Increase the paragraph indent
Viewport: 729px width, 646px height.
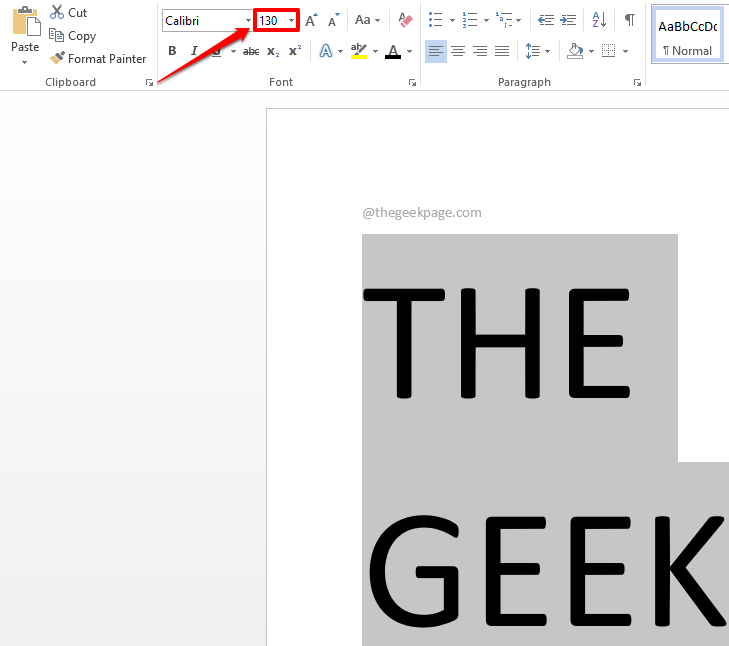pyautogui.click(x=568, y=20)
